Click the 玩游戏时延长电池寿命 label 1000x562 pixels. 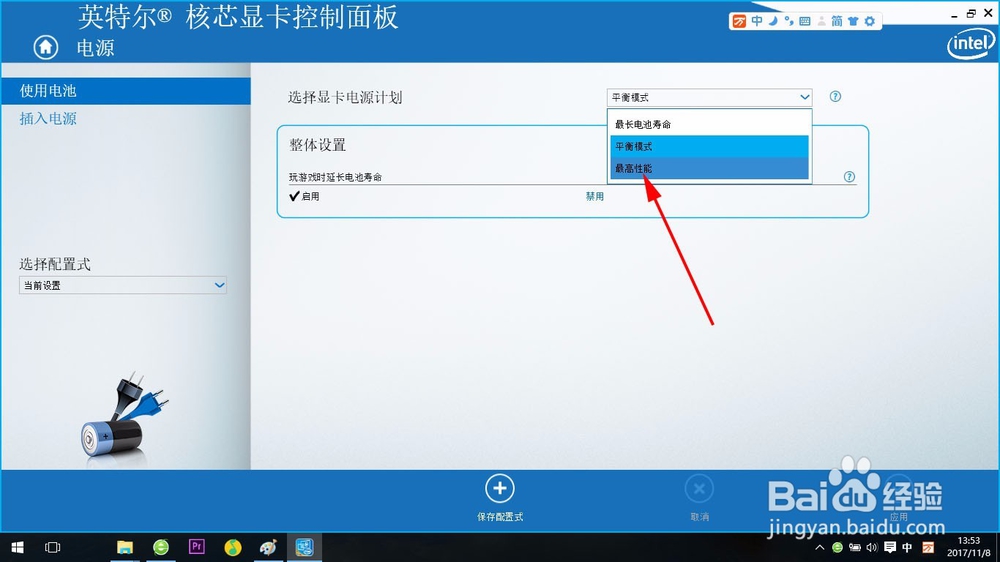click(335, 177)
